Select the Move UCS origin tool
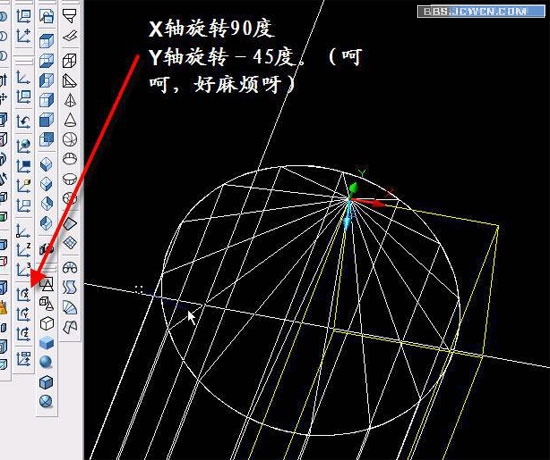This screenshot has height=460, width=550. click(x=24, y=36)
